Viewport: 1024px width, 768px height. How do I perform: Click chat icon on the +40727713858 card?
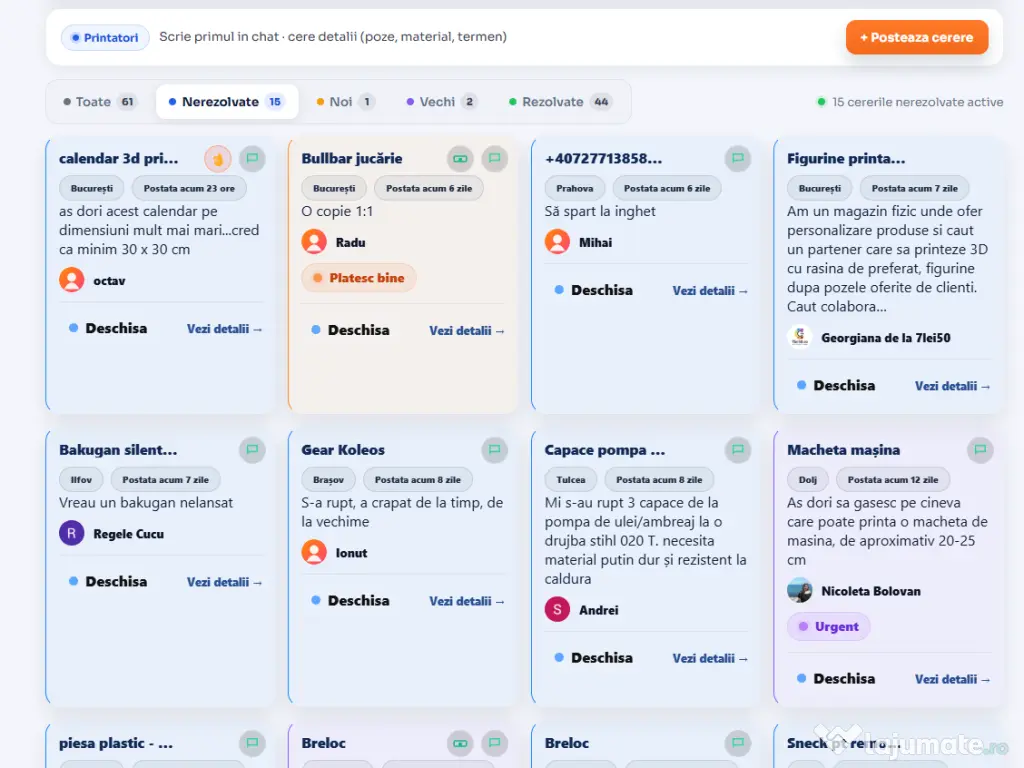(x=738, y=158)
